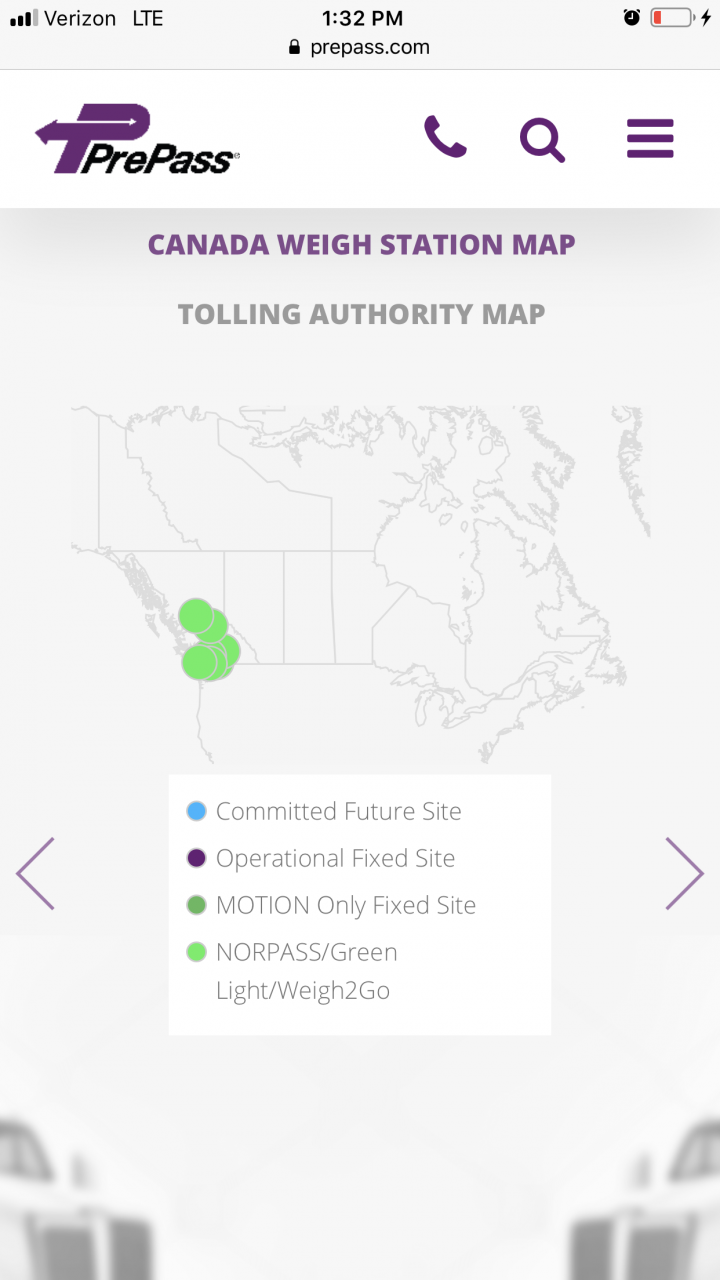Go to previous slide with left arrow
Viewport: 720px width, 1280px height.
(x=36, y=873)
